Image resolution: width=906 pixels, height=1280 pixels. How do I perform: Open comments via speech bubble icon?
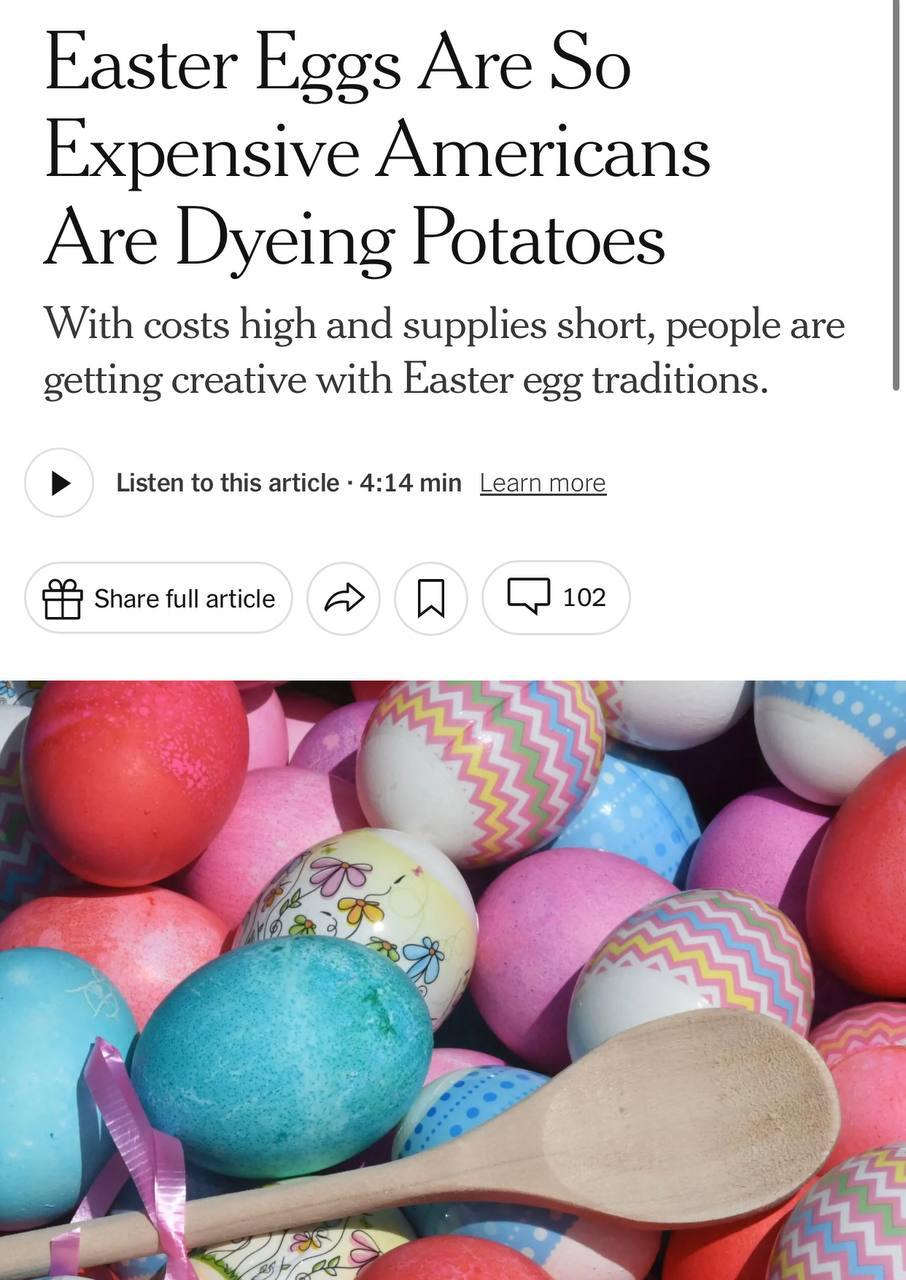[528, 596]
